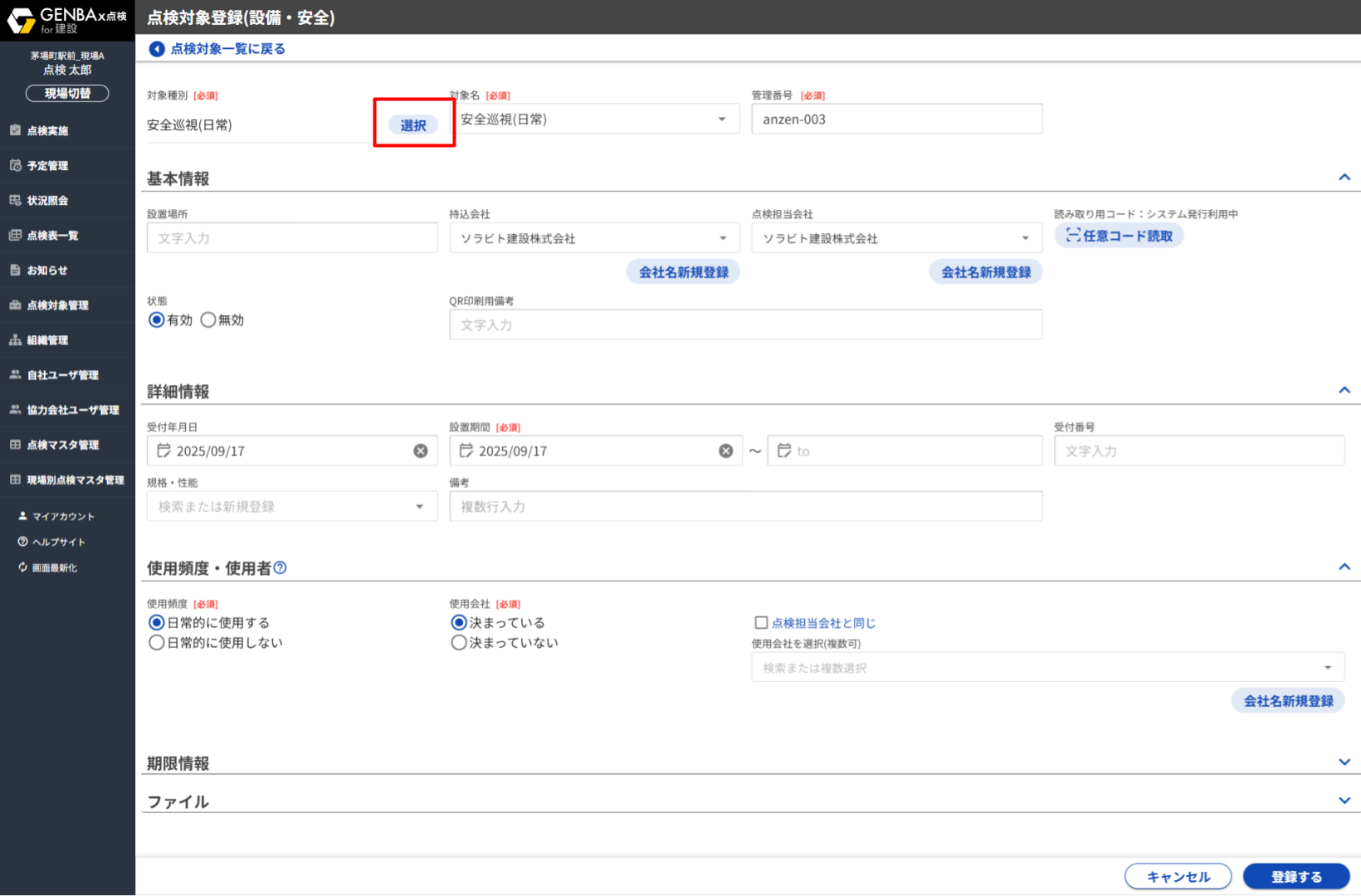Viewport: 1361px width, 896px height.
Task: Choose 日常的に使用しない radio option
Action: coord(156,643)
